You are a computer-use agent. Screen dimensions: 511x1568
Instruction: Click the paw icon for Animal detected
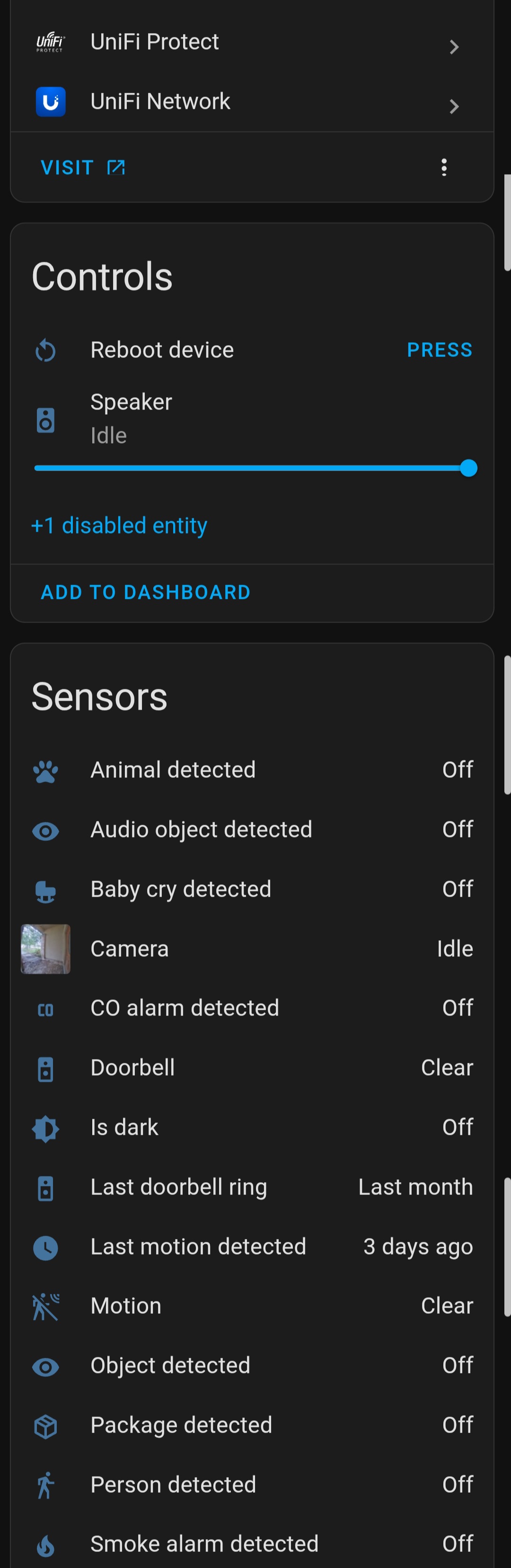[x=45, y=771]
